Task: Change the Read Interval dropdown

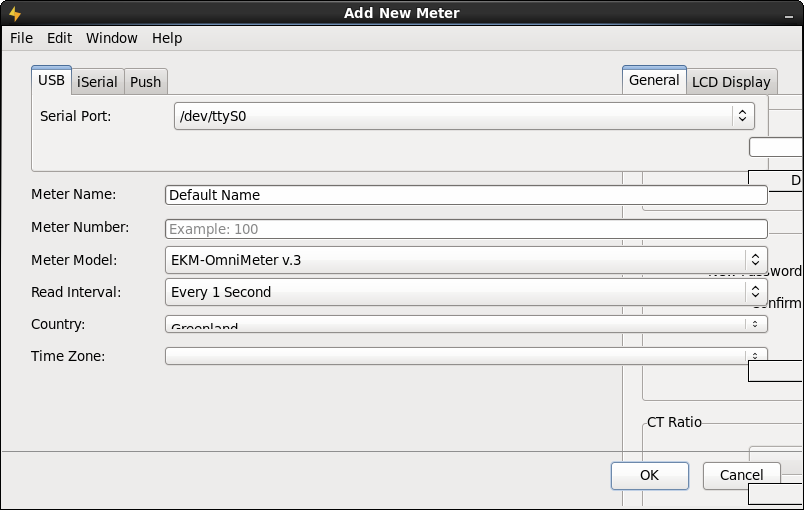Action: point(465,292)
